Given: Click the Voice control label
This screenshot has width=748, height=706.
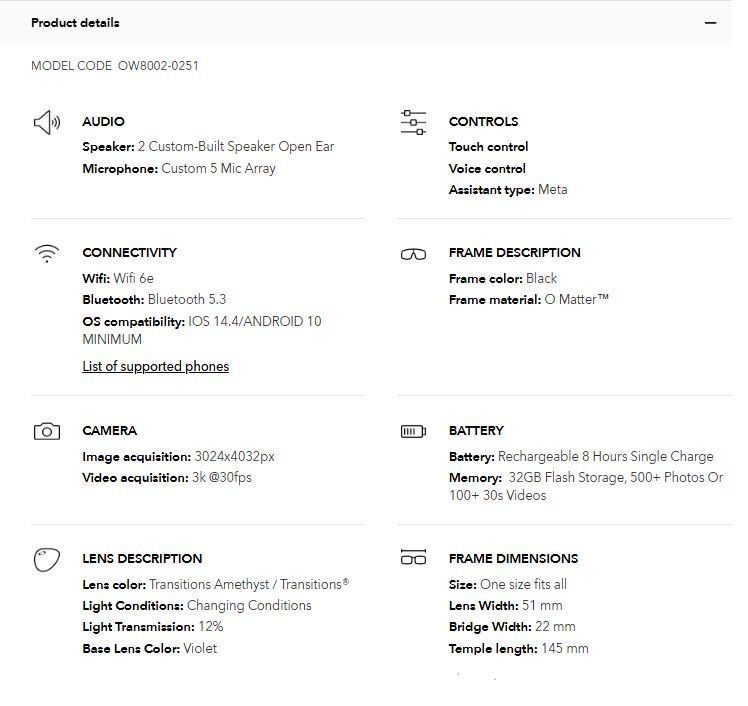Looking at the screenshot, I should coord(487,169).
